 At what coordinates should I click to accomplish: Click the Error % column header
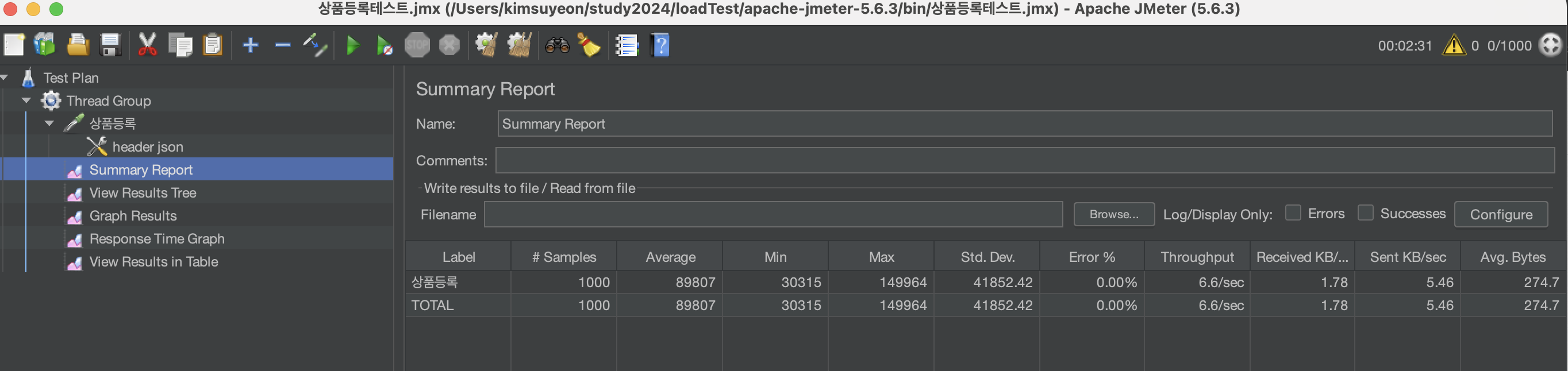point(1092,257)
